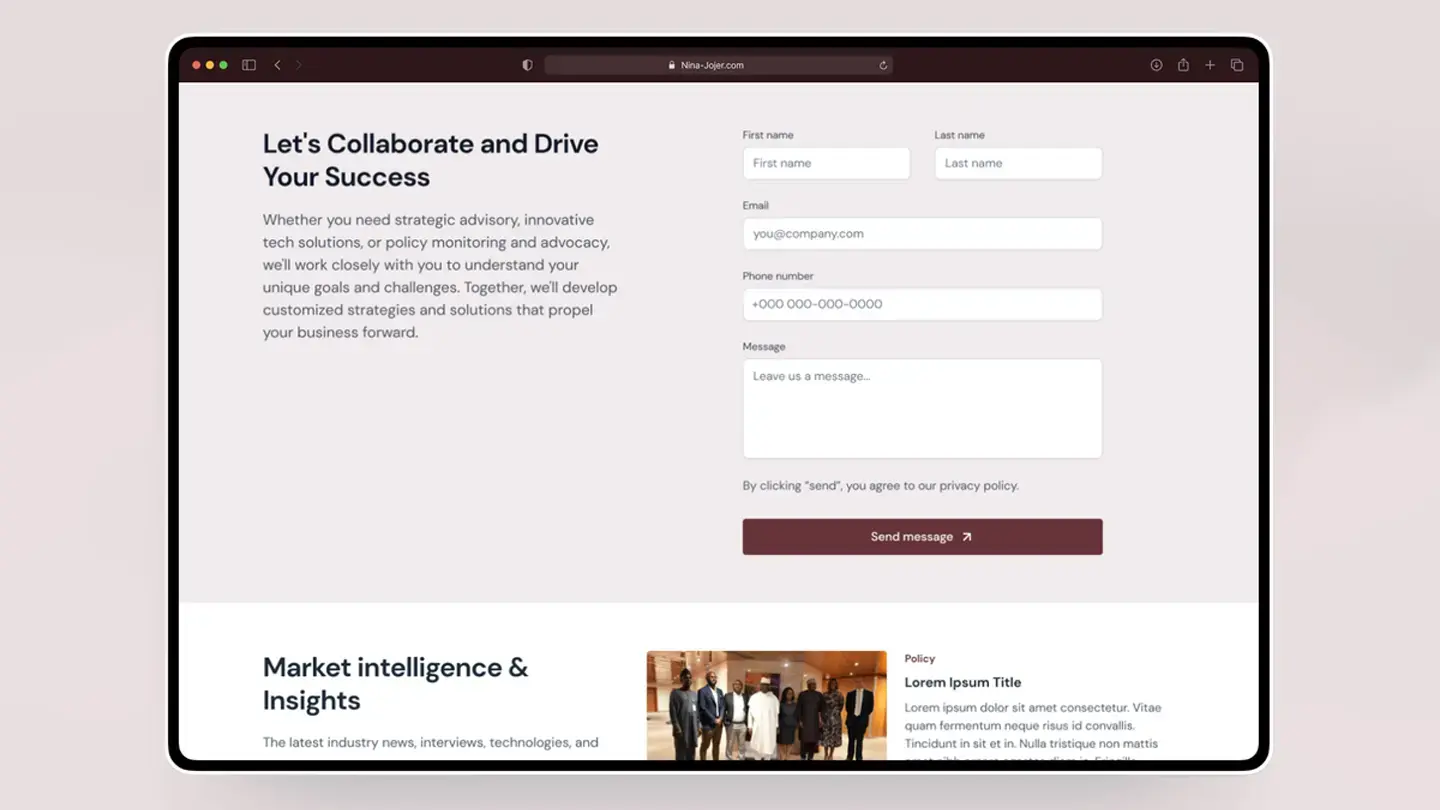Click the forward navigation arrow

pyautogui.click(x=298, y=65)
